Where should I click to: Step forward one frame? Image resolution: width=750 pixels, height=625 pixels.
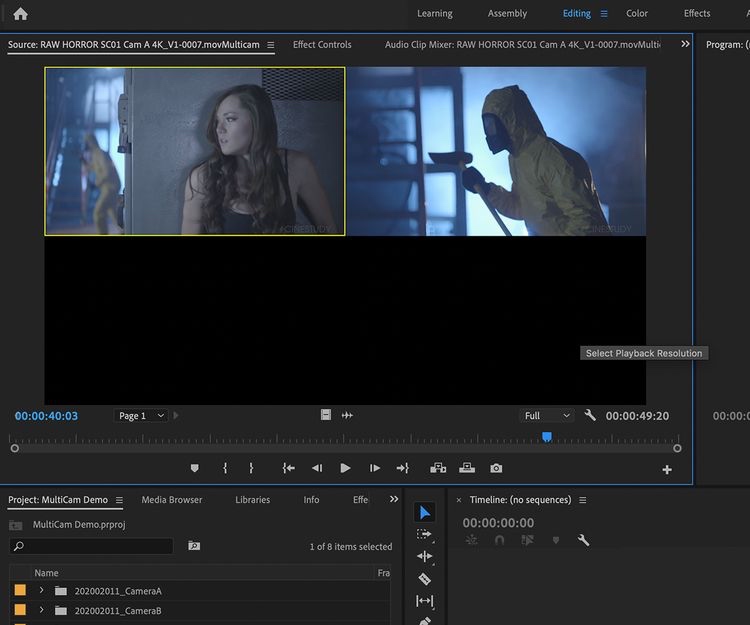[375, 468]
